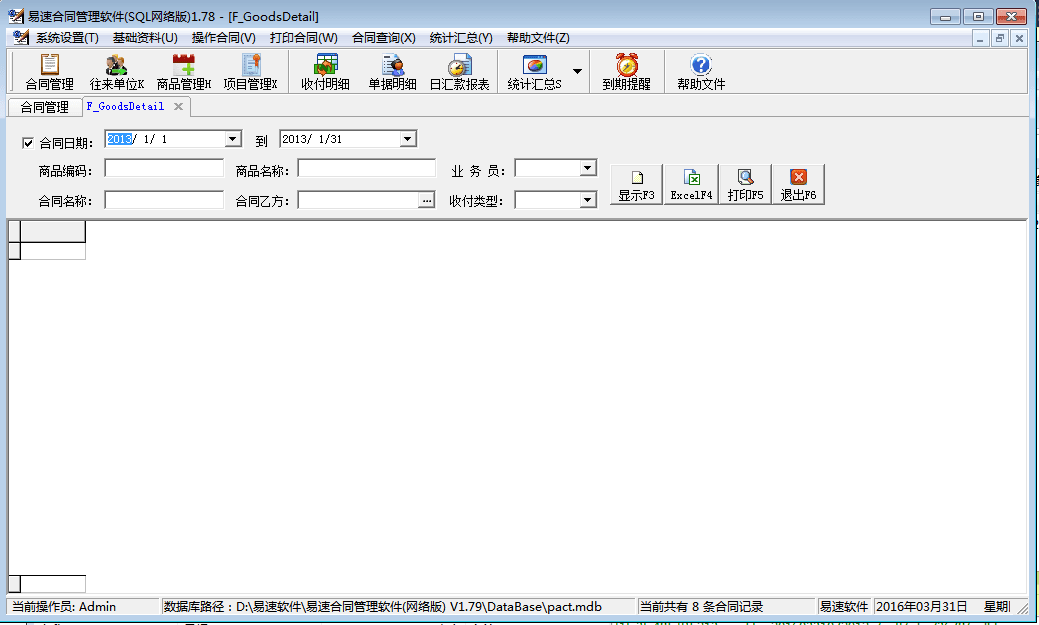This screenshot has height=625, width=1039.
Task: Click 当前共有 8 条合同记录 status text
Action: [x=701, y=606]
